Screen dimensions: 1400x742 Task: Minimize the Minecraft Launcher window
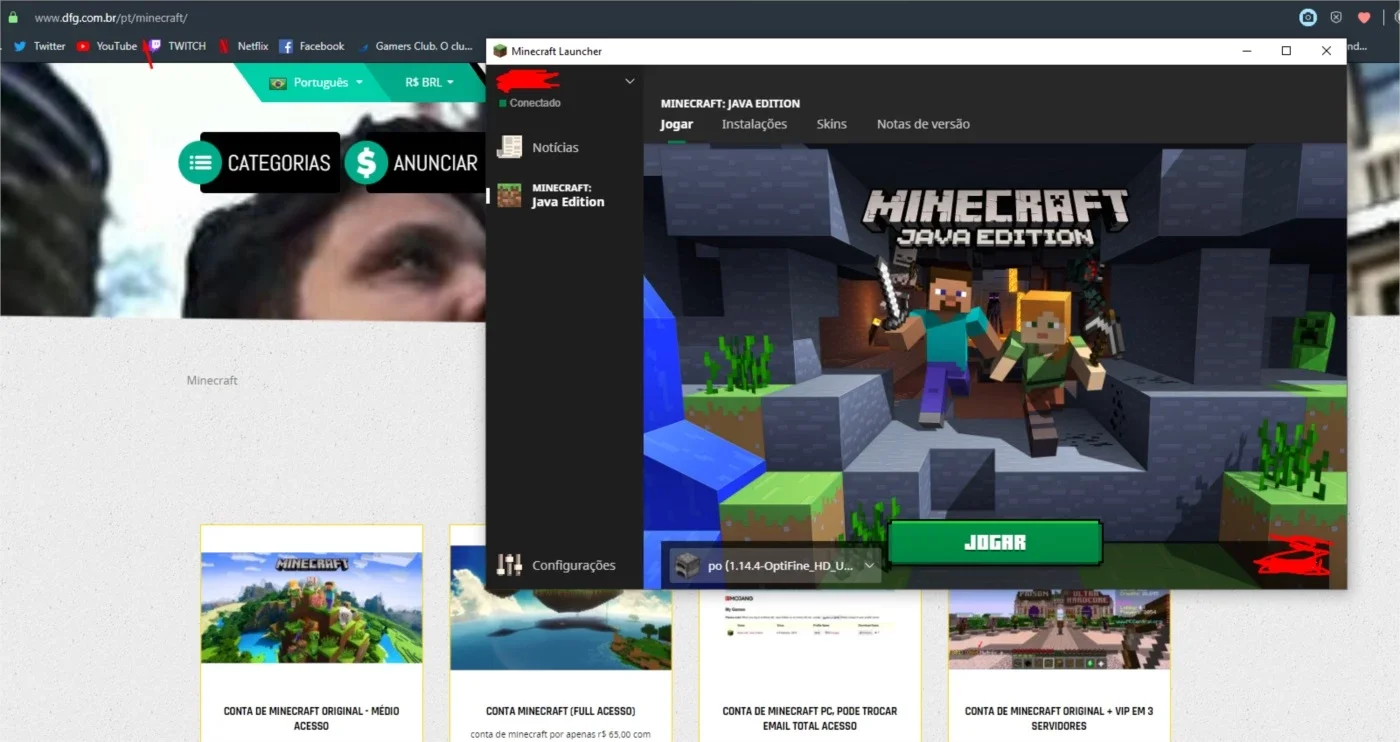1247,51
